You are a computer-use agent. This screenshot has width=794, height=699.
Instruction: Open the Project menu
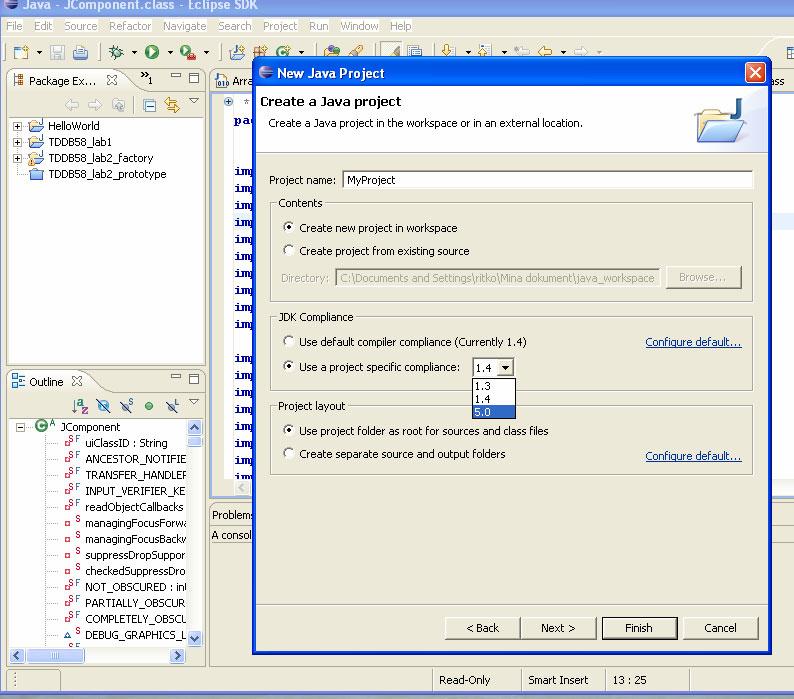[280, 26]
